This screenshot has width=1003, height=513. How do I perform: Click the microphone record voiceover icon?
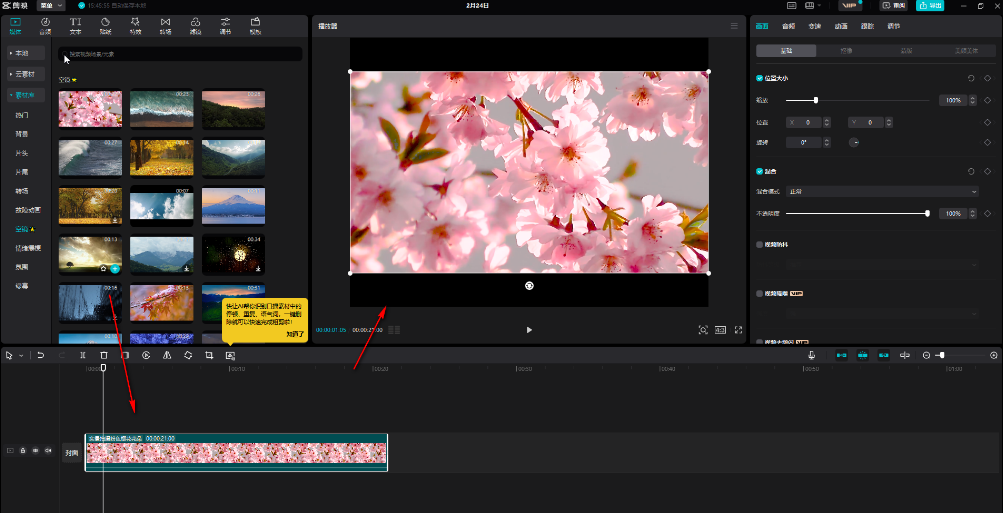coord(811,355)
